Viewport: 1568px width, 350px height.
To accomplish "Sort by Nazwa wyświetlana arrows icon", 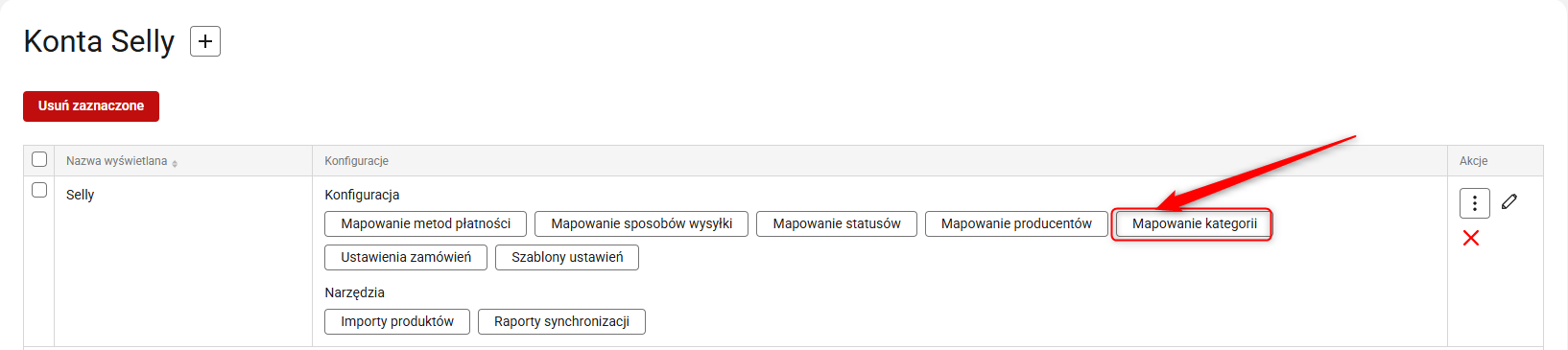I will click(x=175, y=163).
